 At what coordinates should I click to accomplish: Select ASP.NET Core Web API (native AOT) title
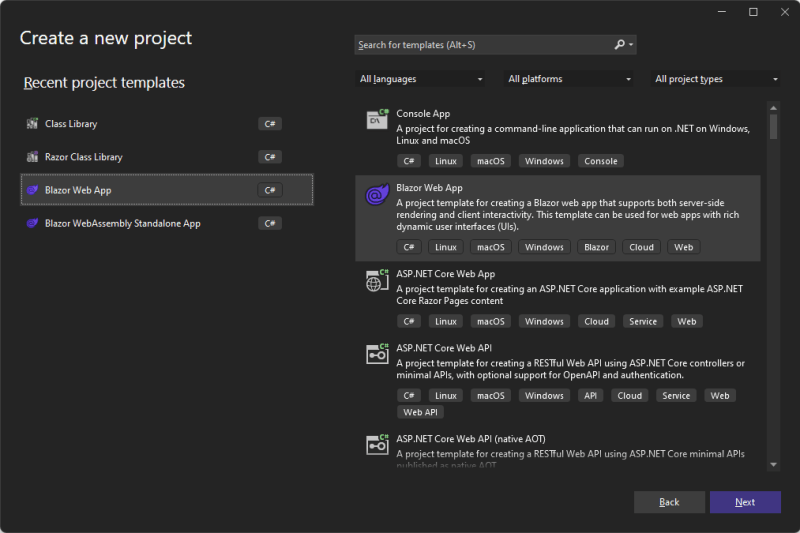[x=470, y=439]
